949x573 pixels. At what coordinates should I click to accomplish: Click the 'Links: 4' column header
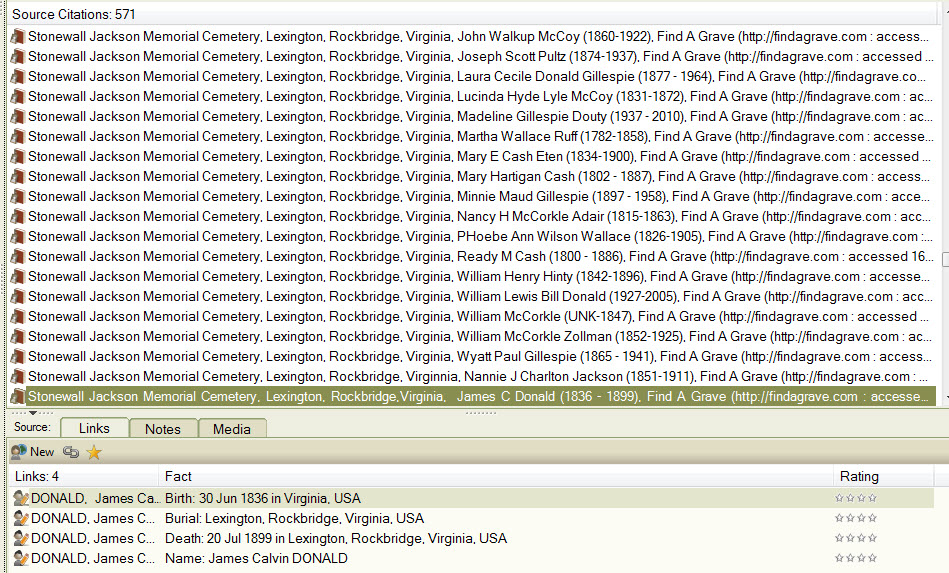pos(82,476)
